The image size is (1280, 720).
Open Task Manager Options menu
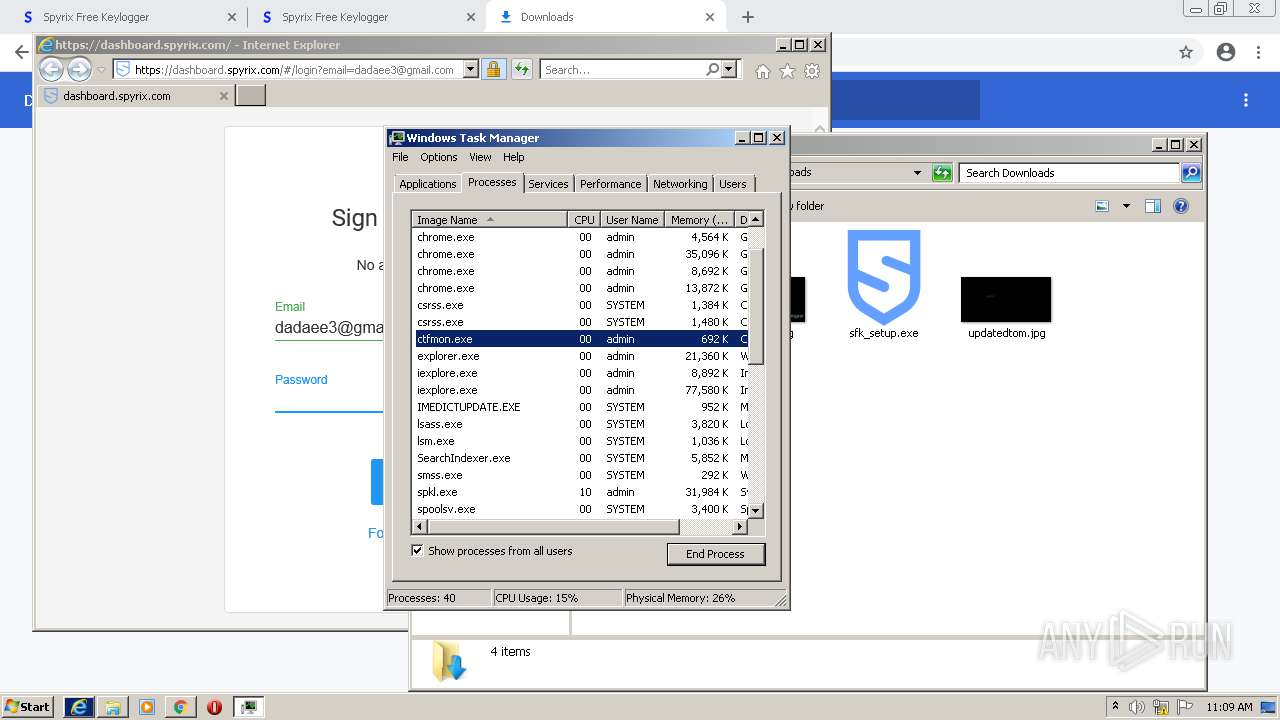pyautogui.click(x=438, y=157)
